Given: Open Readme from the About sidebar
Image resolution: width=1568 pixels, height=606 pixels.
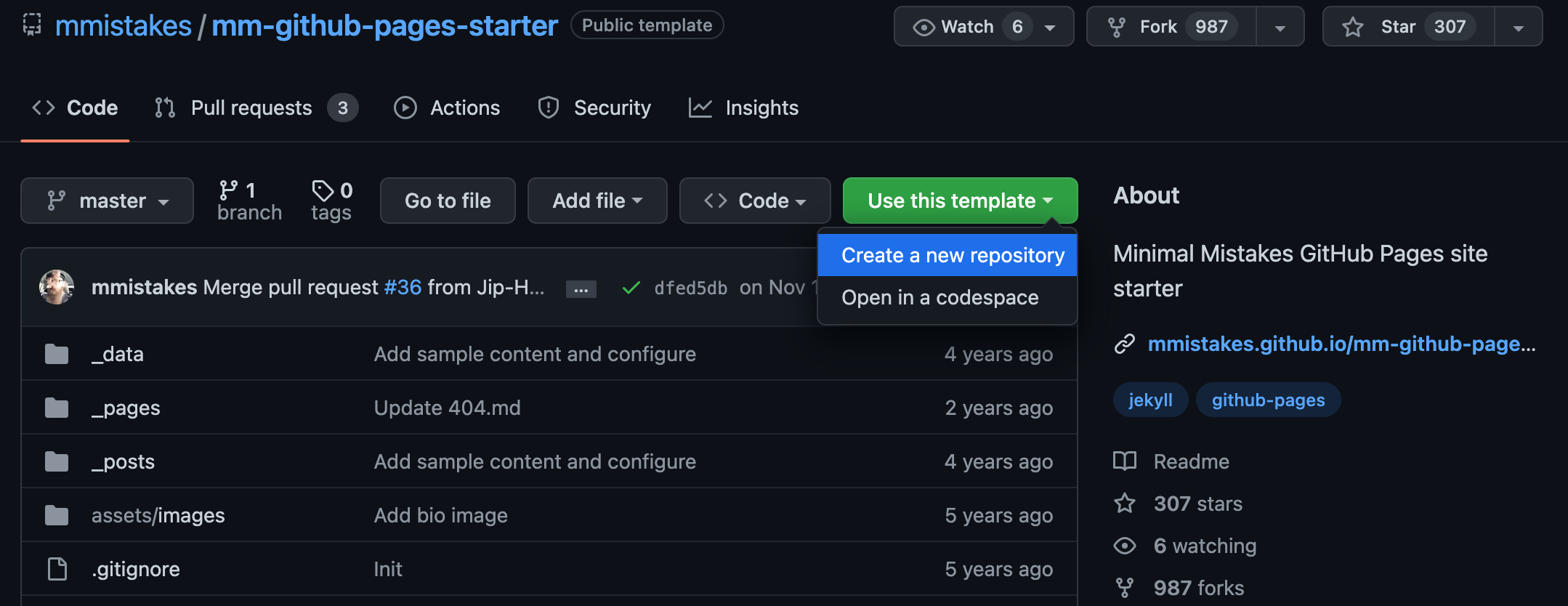Looking at the screenshot, I should pos(1191,461).
